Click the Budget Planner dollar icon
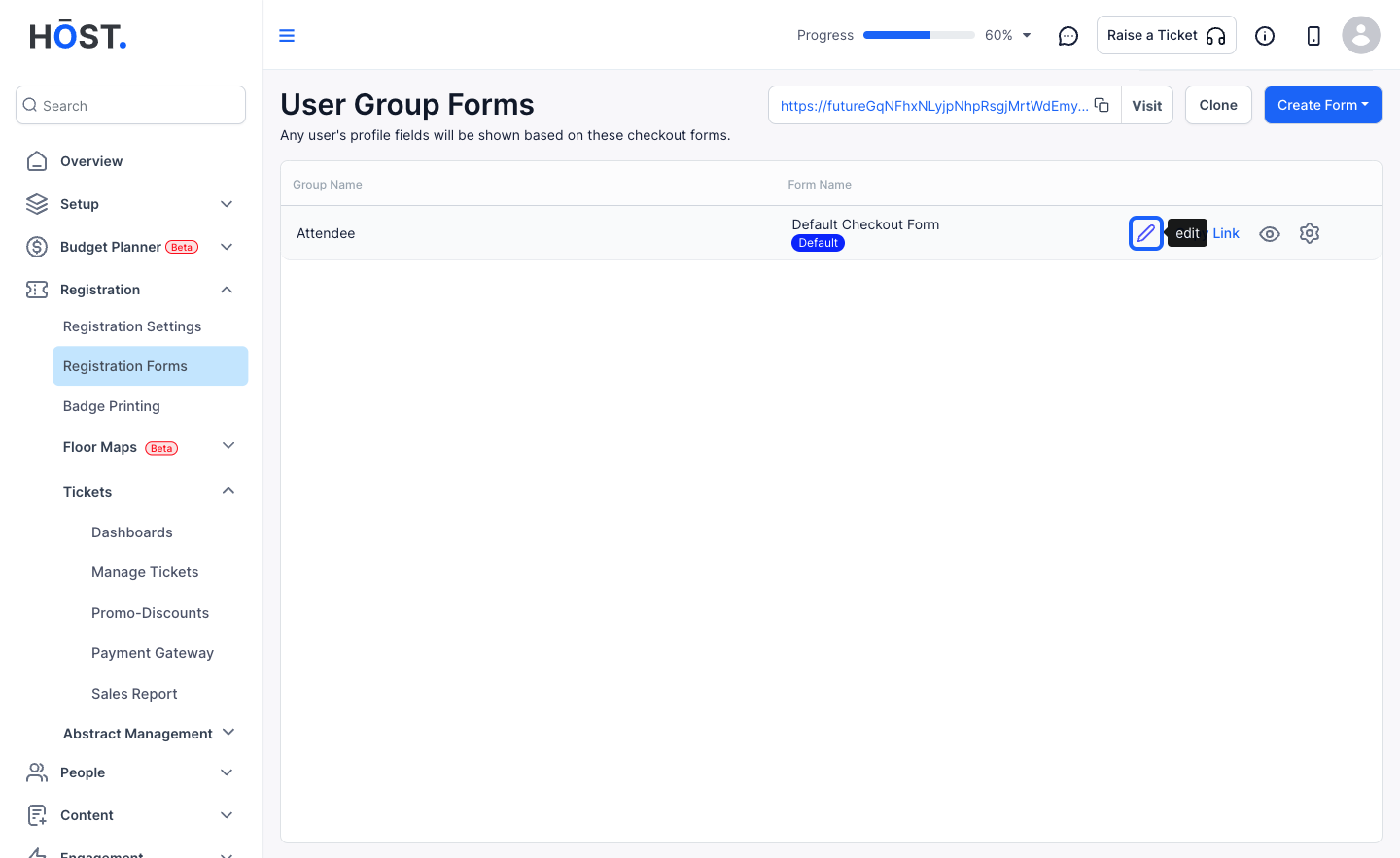This screenshot has width=1400, height=858. 37,247
